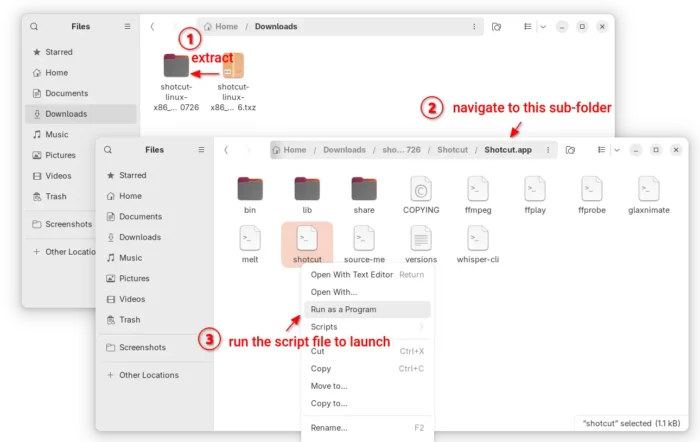Open hamburger menu in front Files sidebar

pos(201,150)
